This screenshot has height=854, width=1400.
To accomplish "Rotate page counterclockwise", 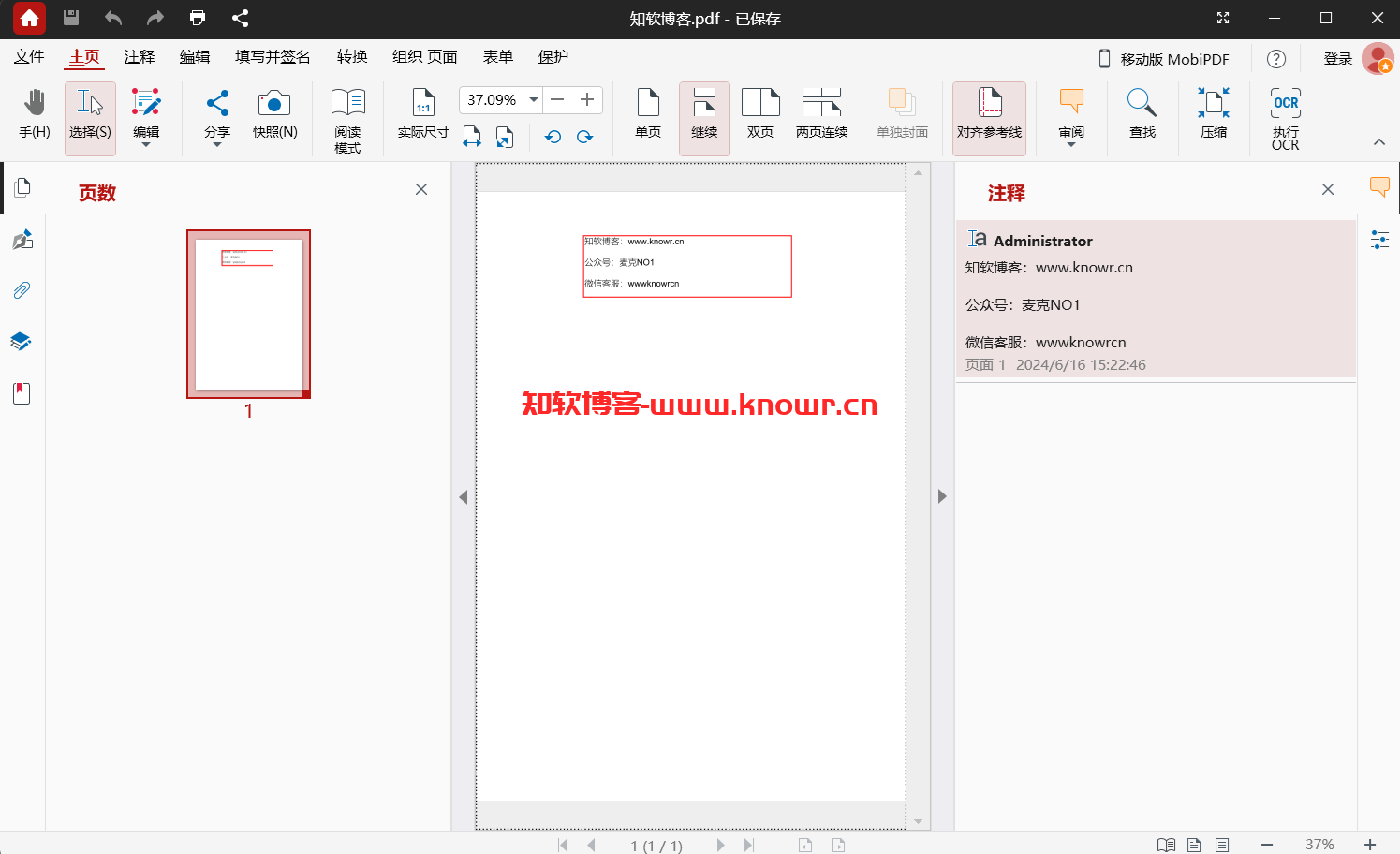I will coord(553,137).
